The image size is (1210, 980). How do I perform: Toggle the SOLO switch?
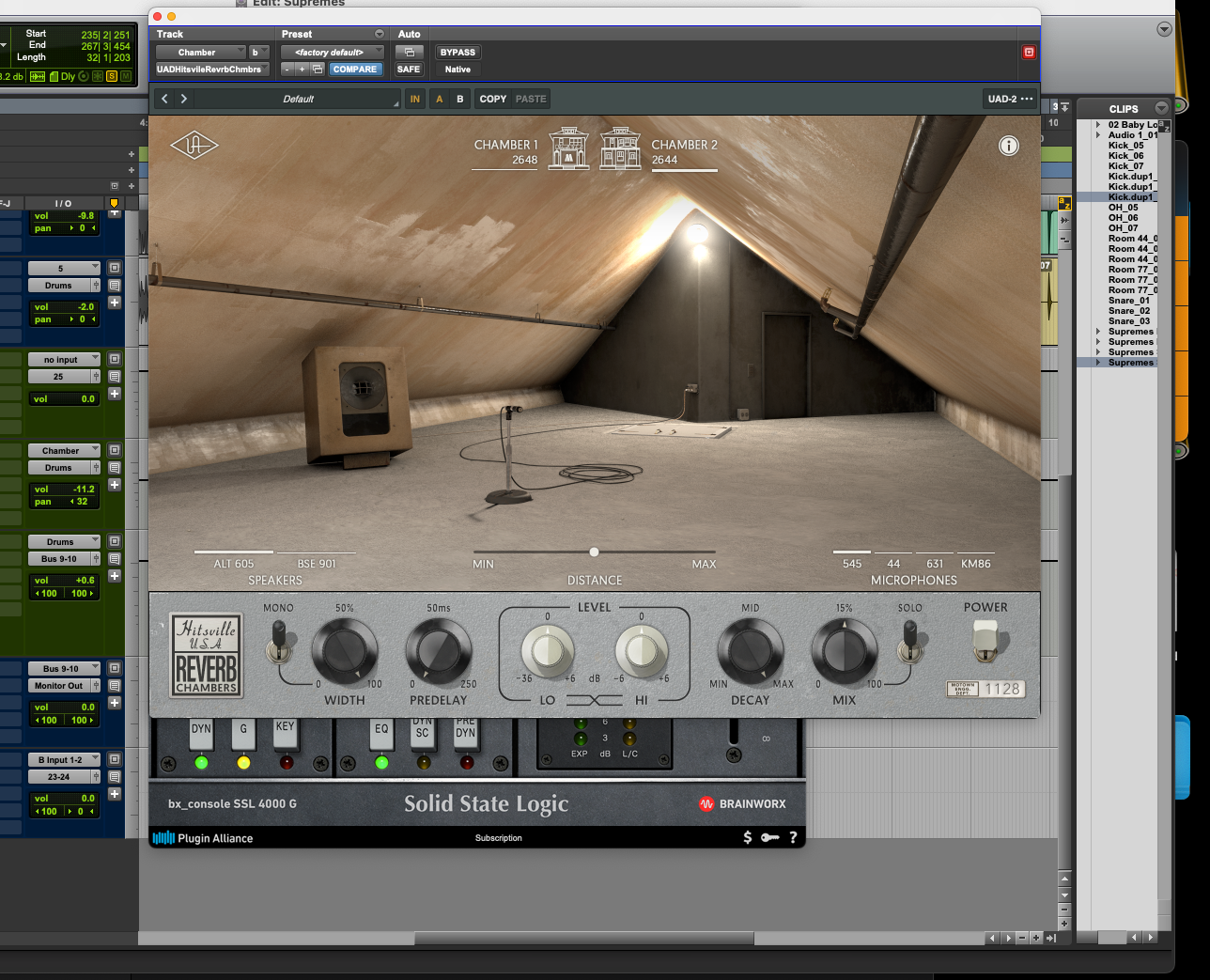(x=909, y=645)
